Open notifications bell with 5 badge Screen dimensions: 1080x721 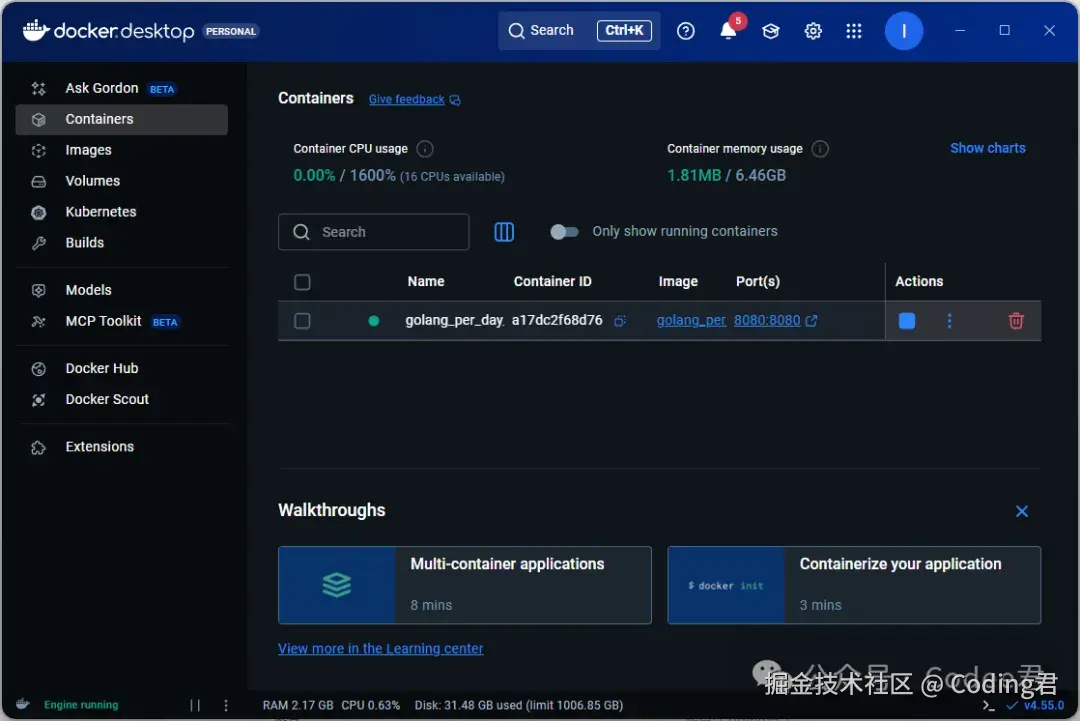tap(730, 29)
